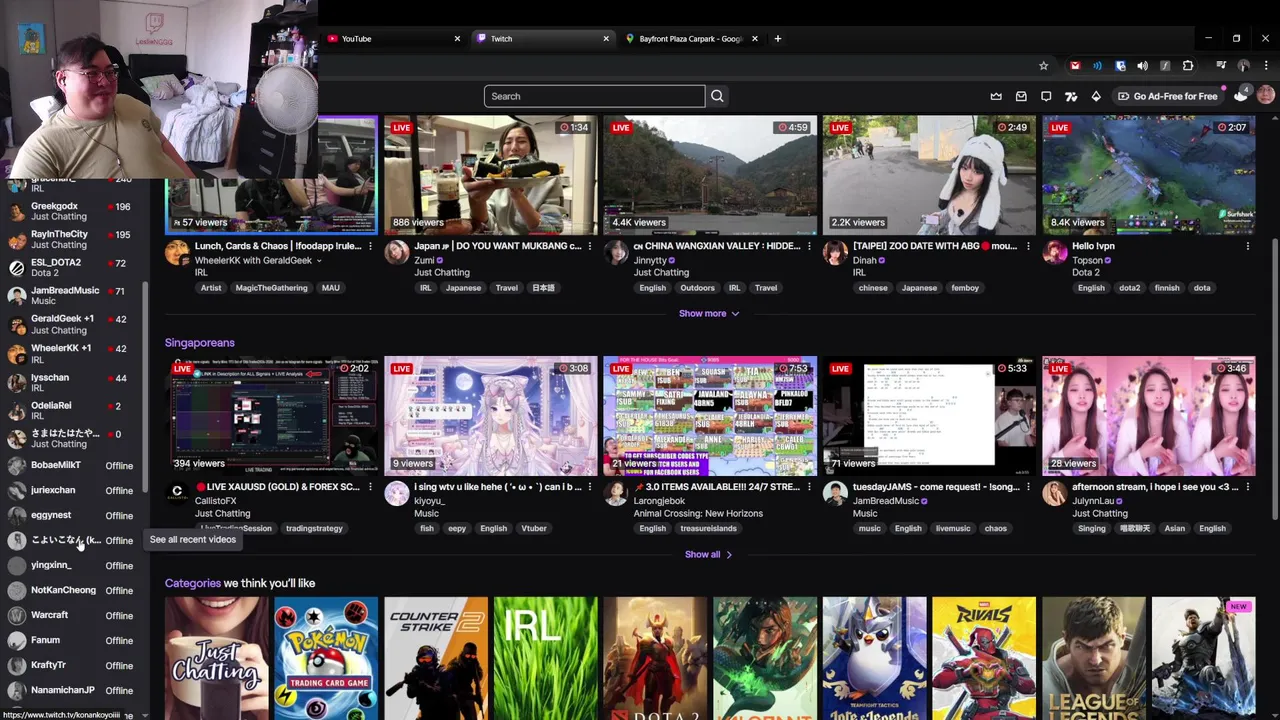
Task: Close the Bayfront Plaza Carpark tab
Action: (x=755, y=39)
